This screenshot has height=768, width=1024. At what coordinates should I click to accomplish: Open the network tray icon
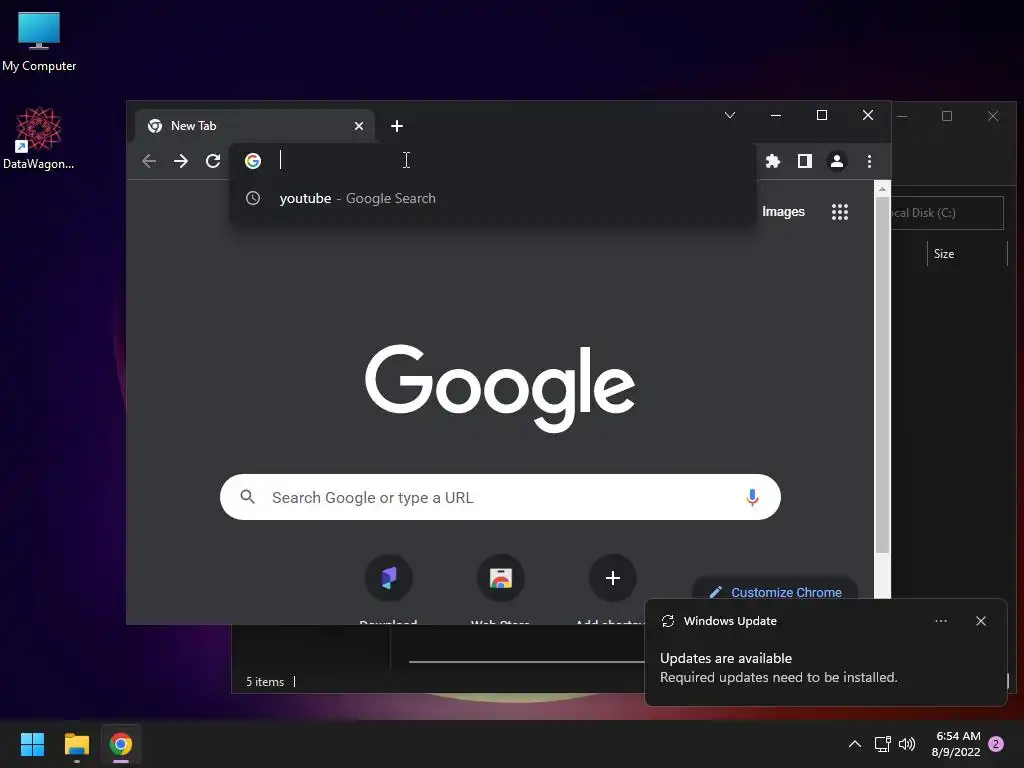(883, 744)
